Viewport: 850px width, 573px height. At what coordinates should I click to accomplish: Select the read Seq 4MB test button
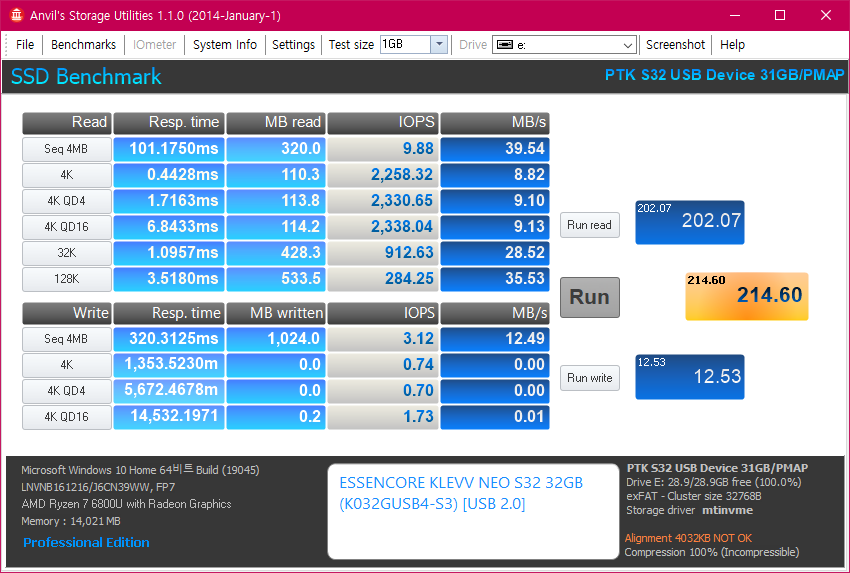67,149
